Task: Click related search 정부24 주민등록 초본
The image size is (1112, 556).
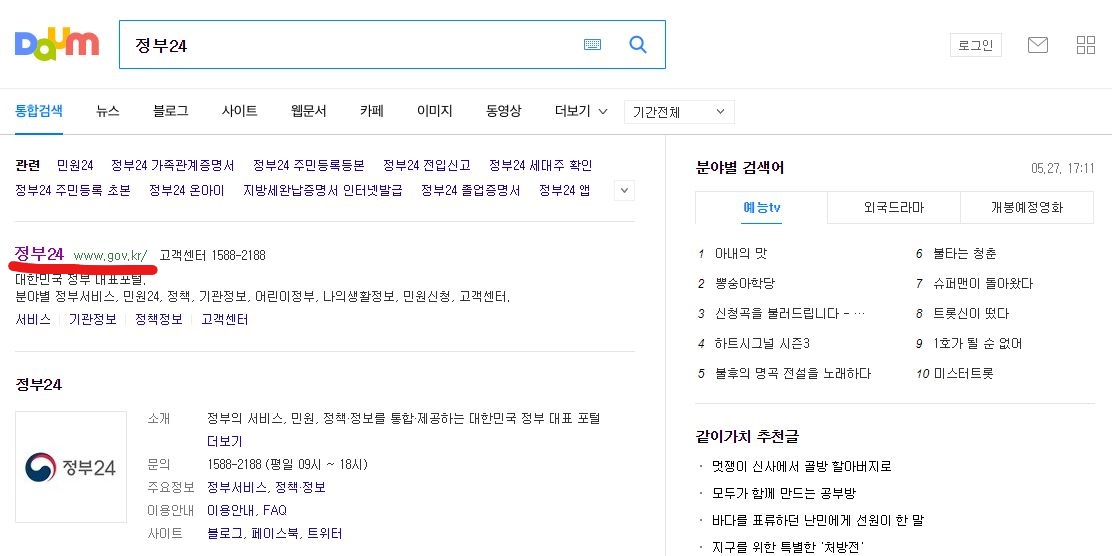Action: [x=72, y=191]
